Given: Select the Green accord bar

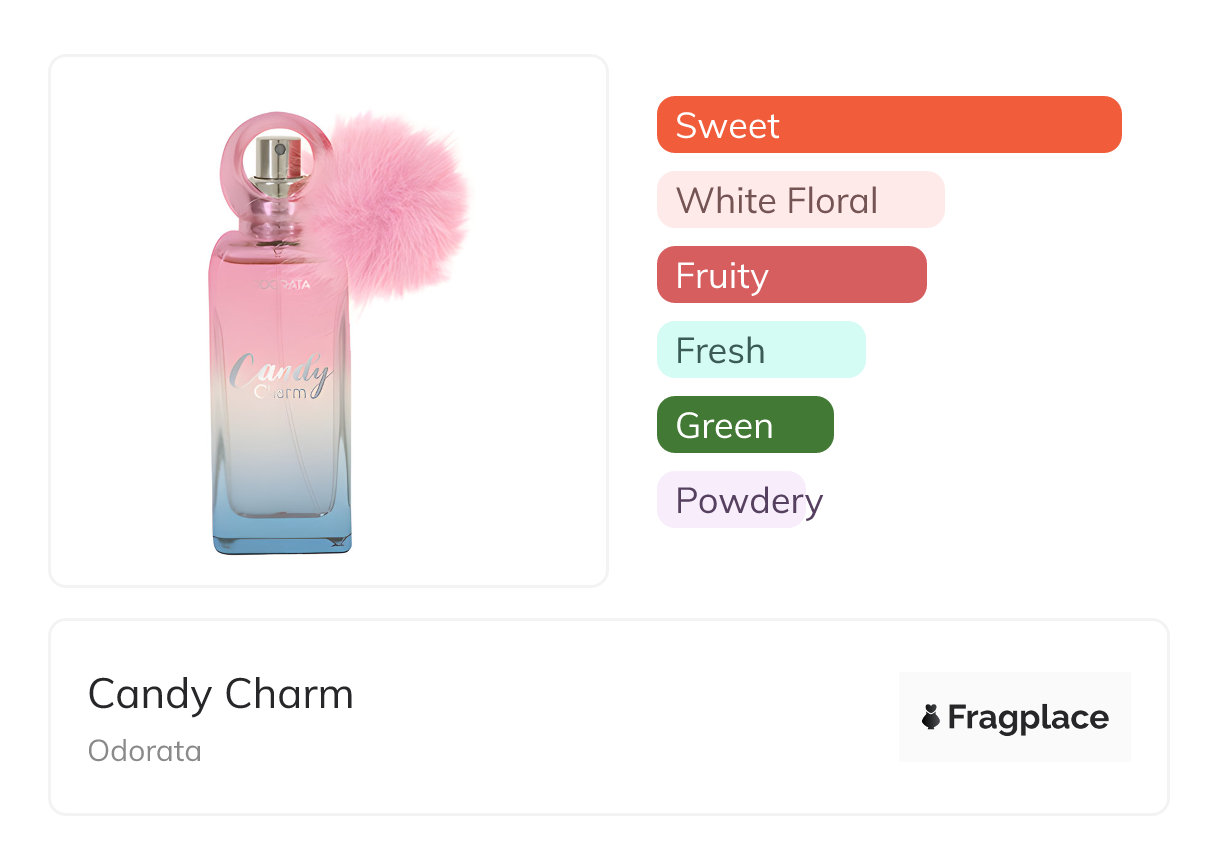Looking at the screenshot, I should 744,425.
